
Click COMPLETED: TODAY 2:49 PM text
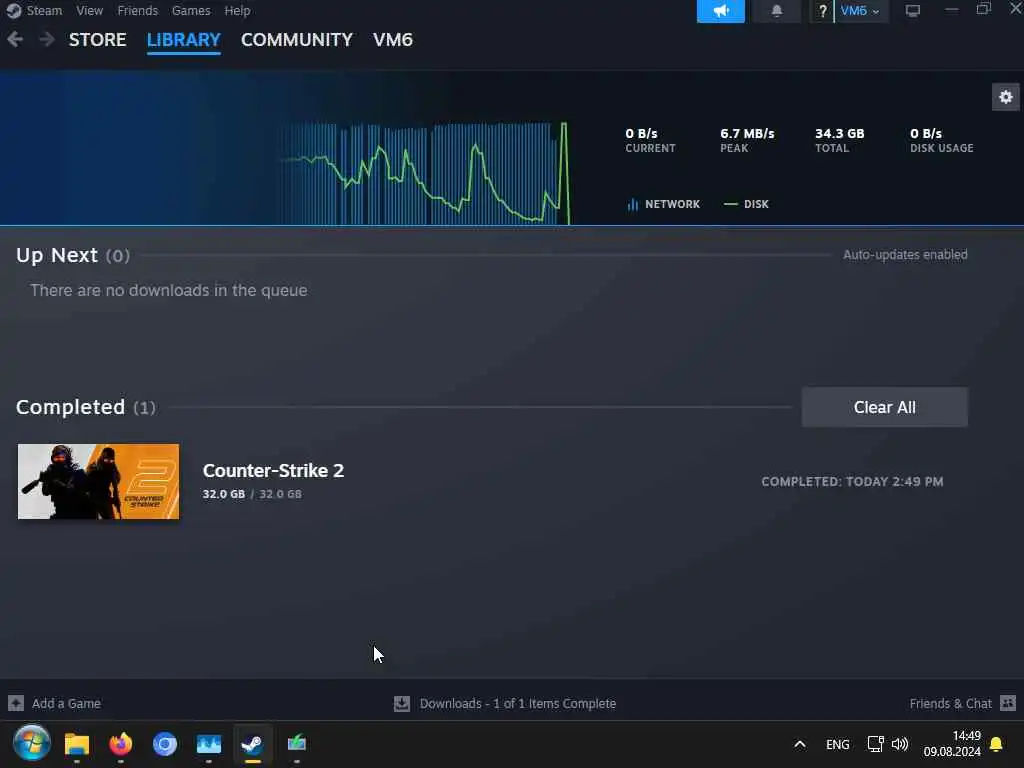click(x=852, y=482)
